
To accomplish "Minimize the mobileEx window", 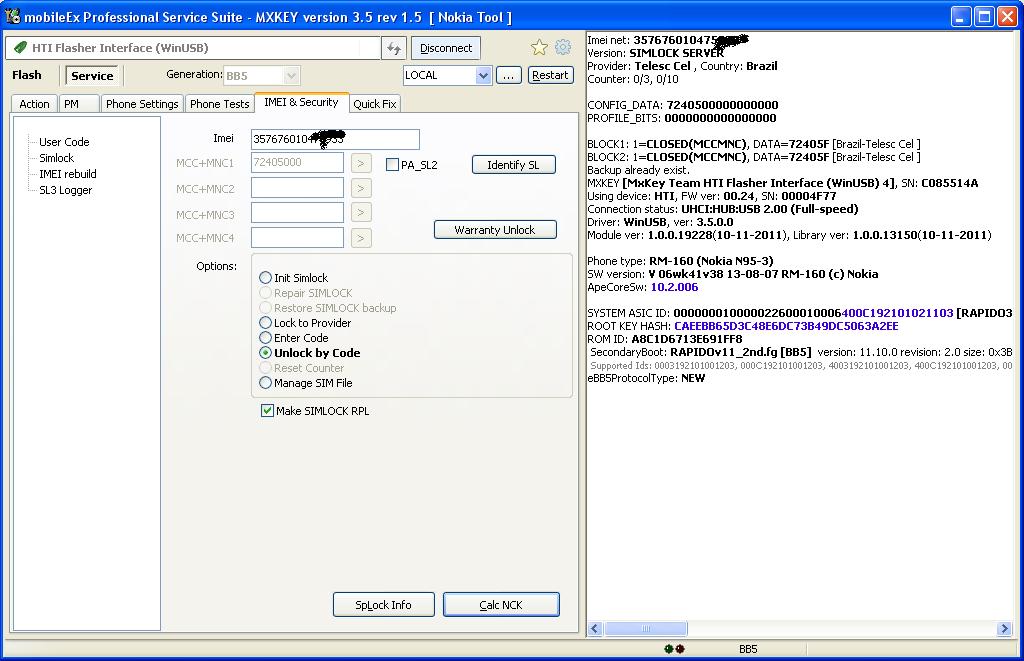I will coord(960,17).
